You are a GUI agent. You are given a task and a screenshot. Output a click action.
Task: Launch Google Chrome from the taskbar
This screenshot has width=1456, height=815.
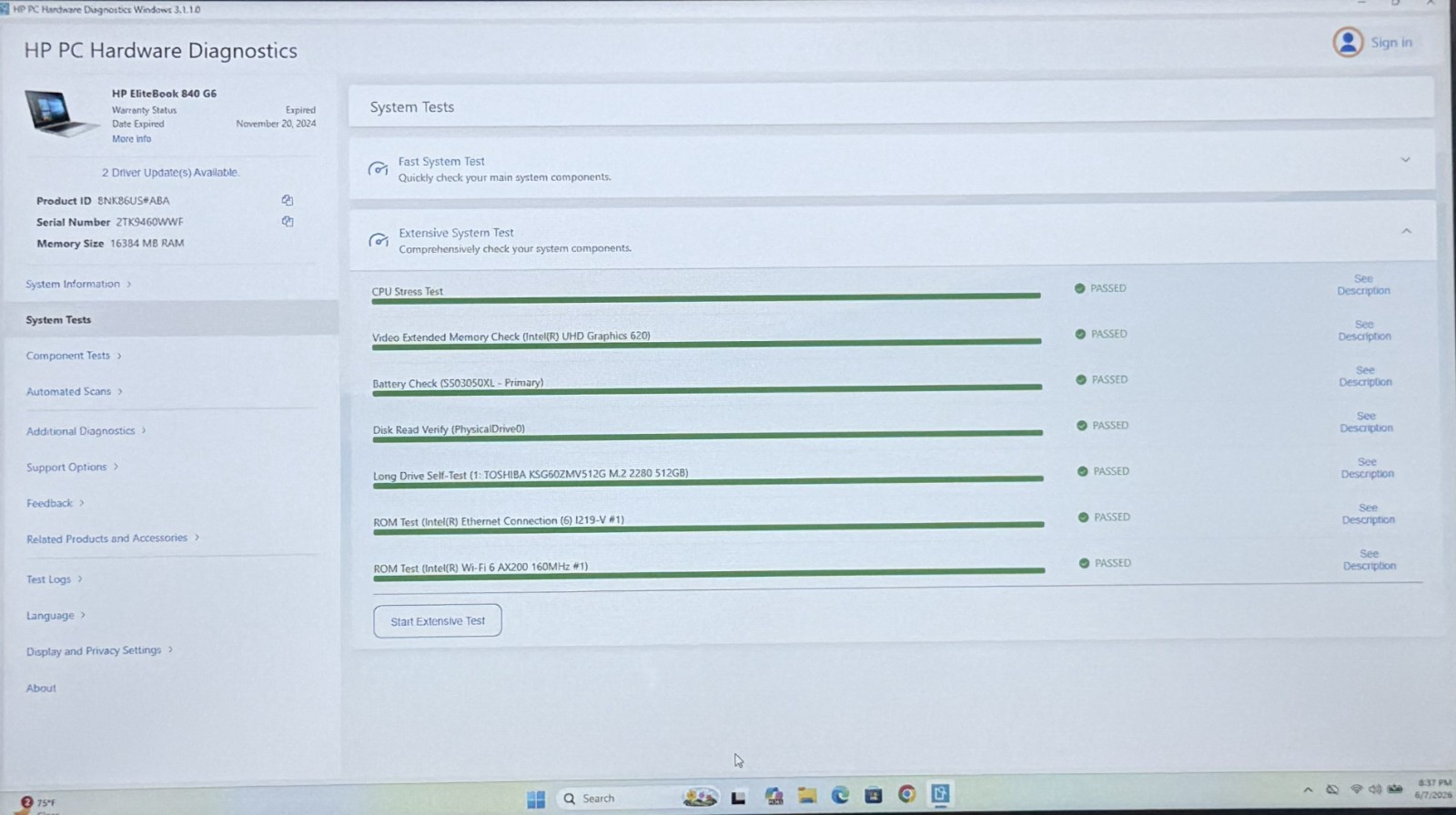pyautogui.click(x=907, y=794)
